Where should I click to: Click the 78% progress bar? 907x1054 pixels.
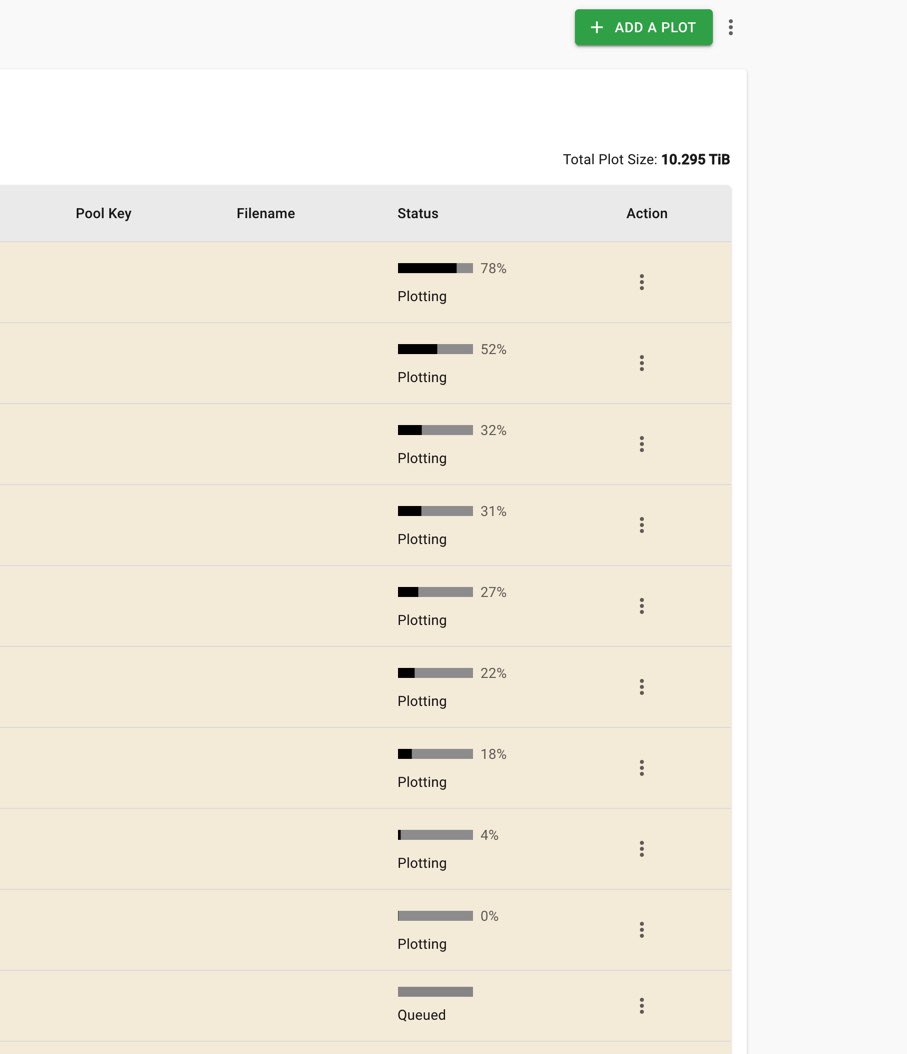click(x=436, y=268)
